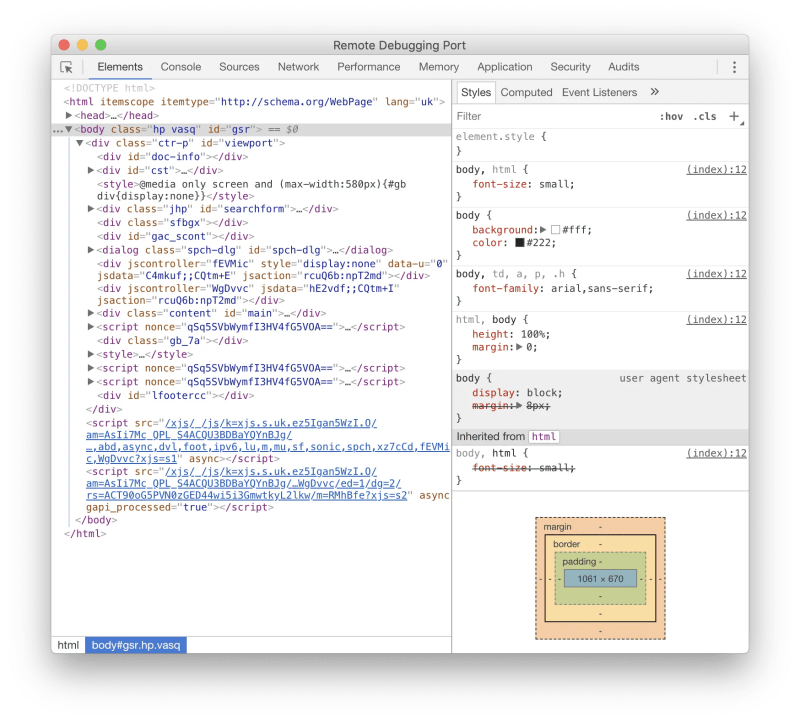This screenshot has width=800, height=721.
Task: Expand the div#main content node
Action: pos(91,313)
